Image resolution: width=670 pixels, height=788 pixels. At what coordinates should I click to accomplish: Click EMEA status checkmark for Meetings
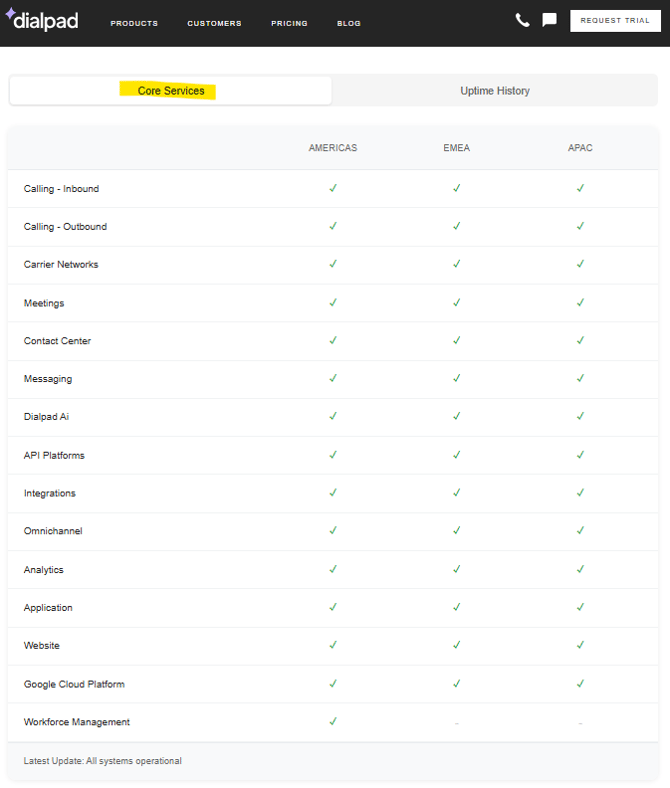click(x=456, y=302)
